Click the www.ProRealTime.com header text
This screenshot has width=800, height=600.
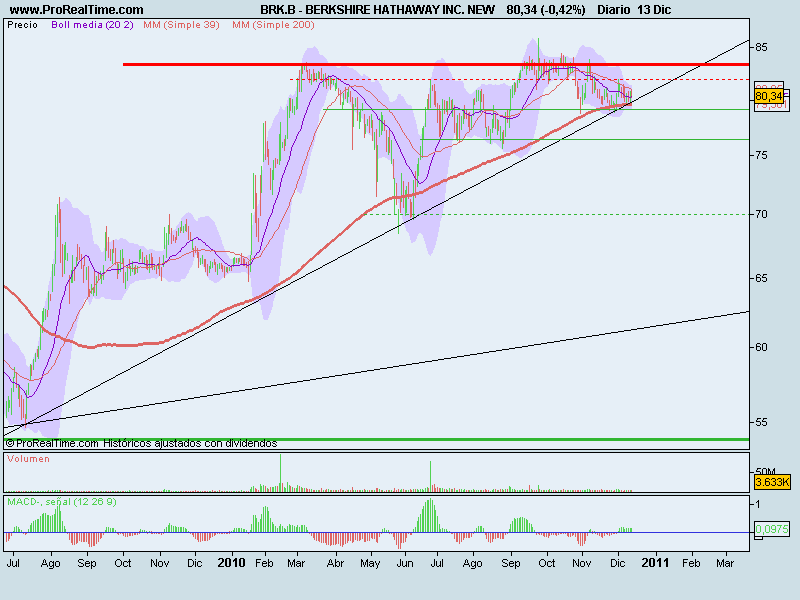[x=77, y=10]
